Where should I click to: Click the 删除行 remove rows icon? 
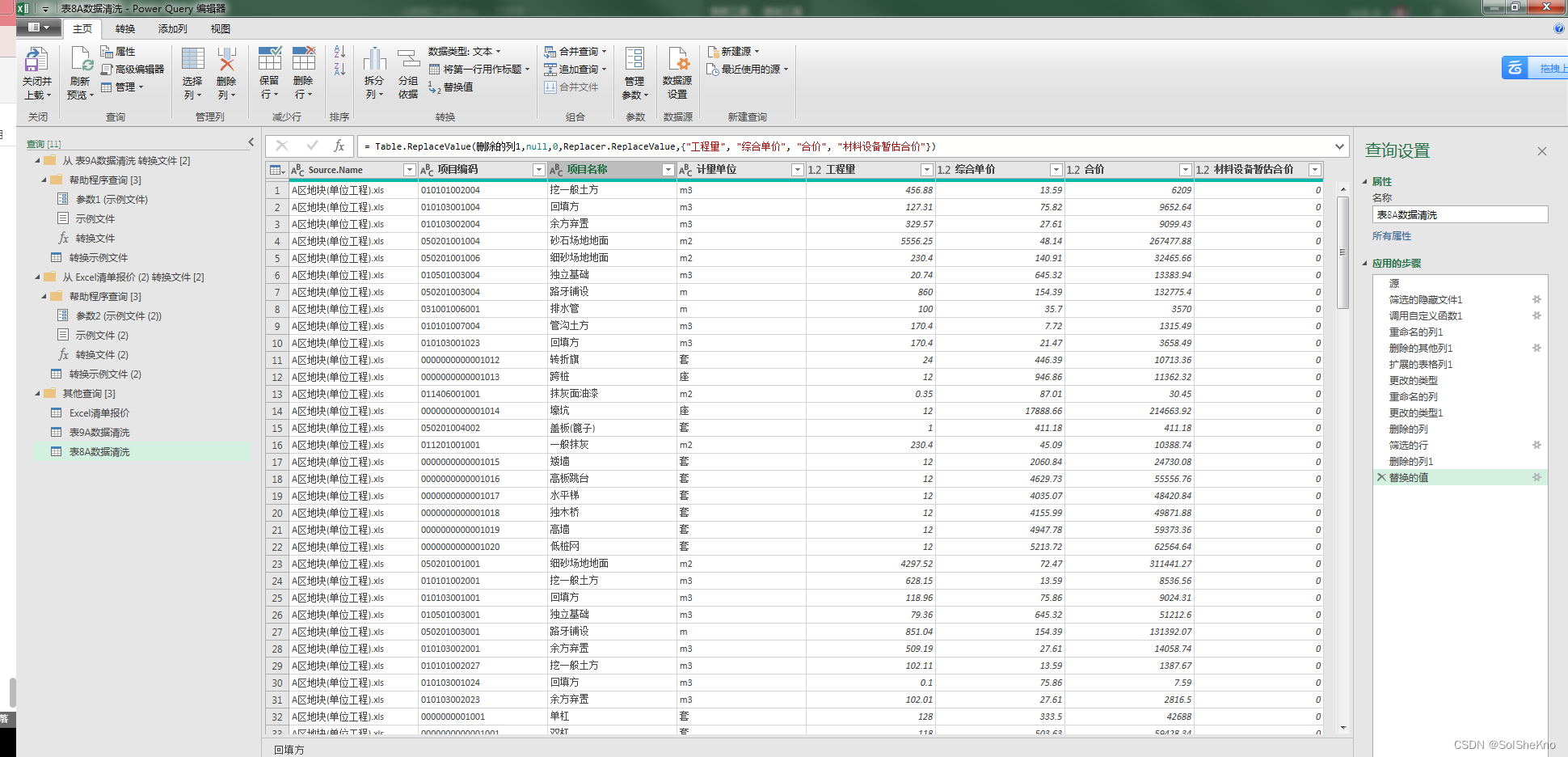[x=304, y=60]
